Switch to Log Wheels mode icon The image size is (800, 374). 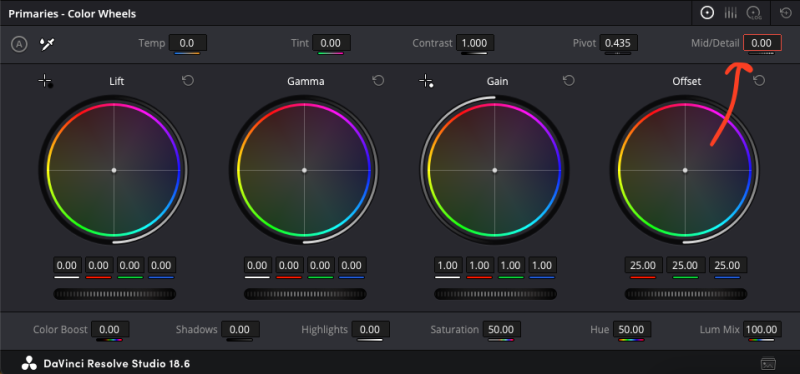click(755, 13)
